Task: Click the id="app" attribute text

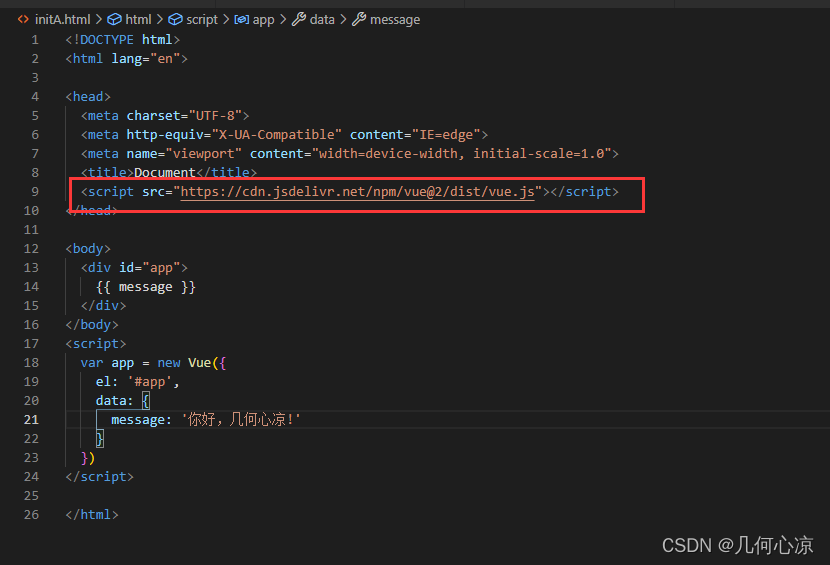Action: tap(150, 268)
